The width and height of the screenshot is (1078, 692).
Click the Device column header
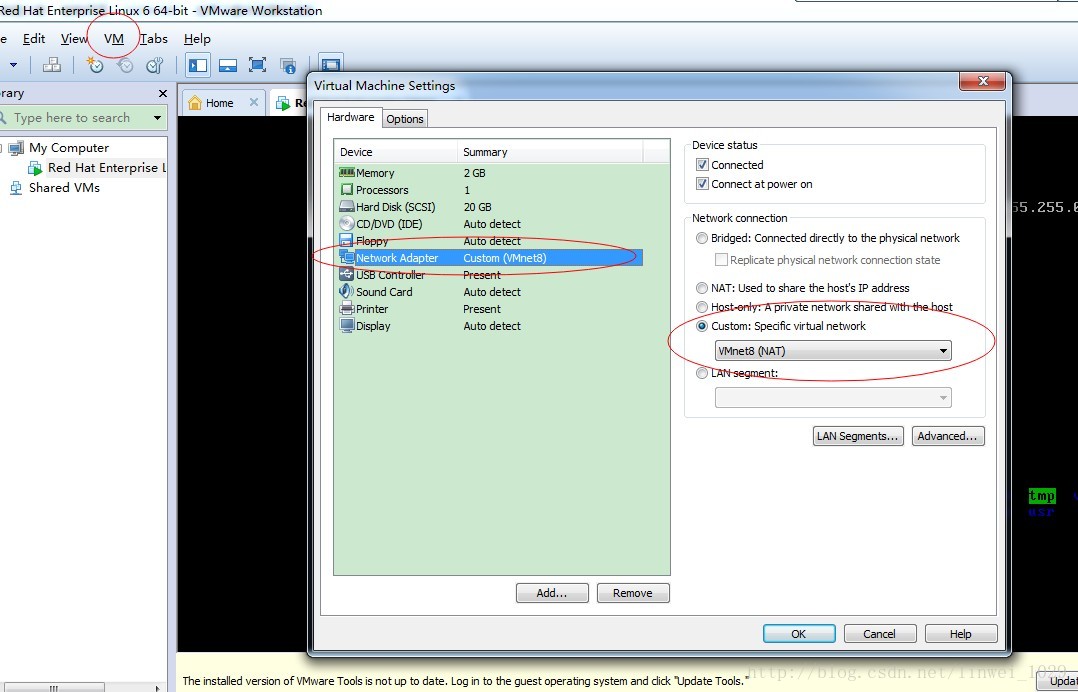click(x=396, y=152)
